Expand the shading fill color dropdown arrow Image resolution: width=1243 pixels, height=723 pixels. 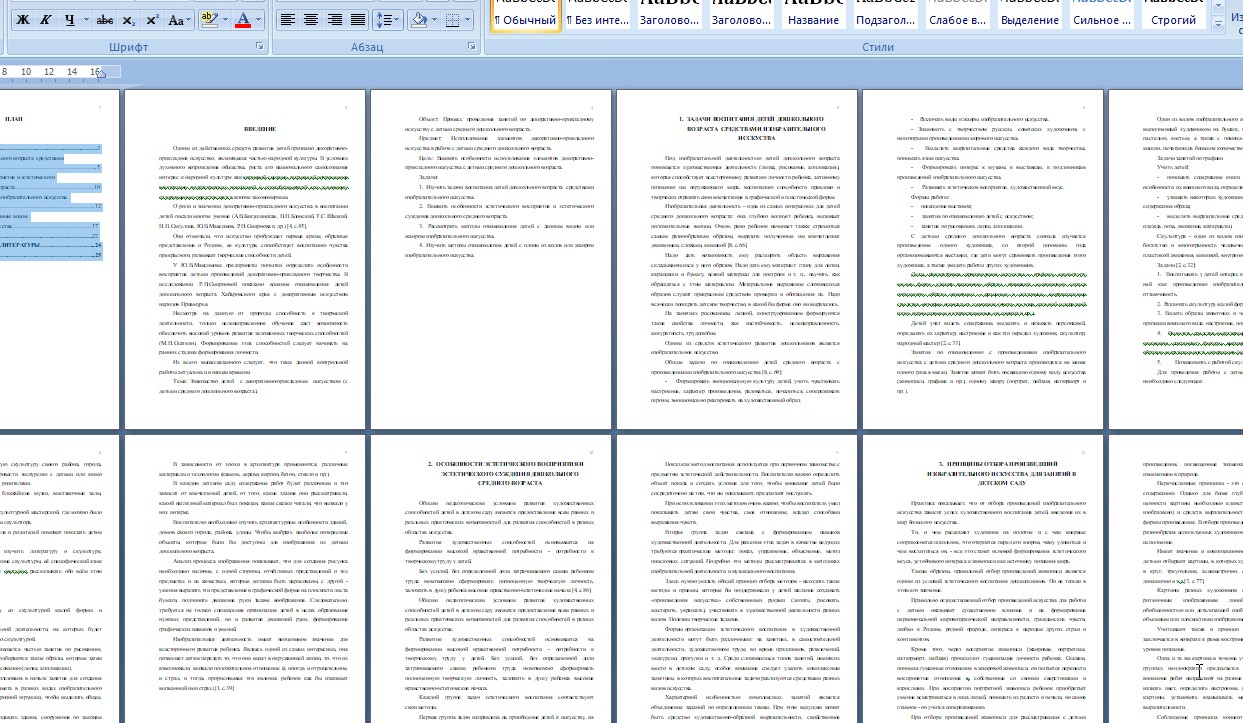[x=434, y=20]
